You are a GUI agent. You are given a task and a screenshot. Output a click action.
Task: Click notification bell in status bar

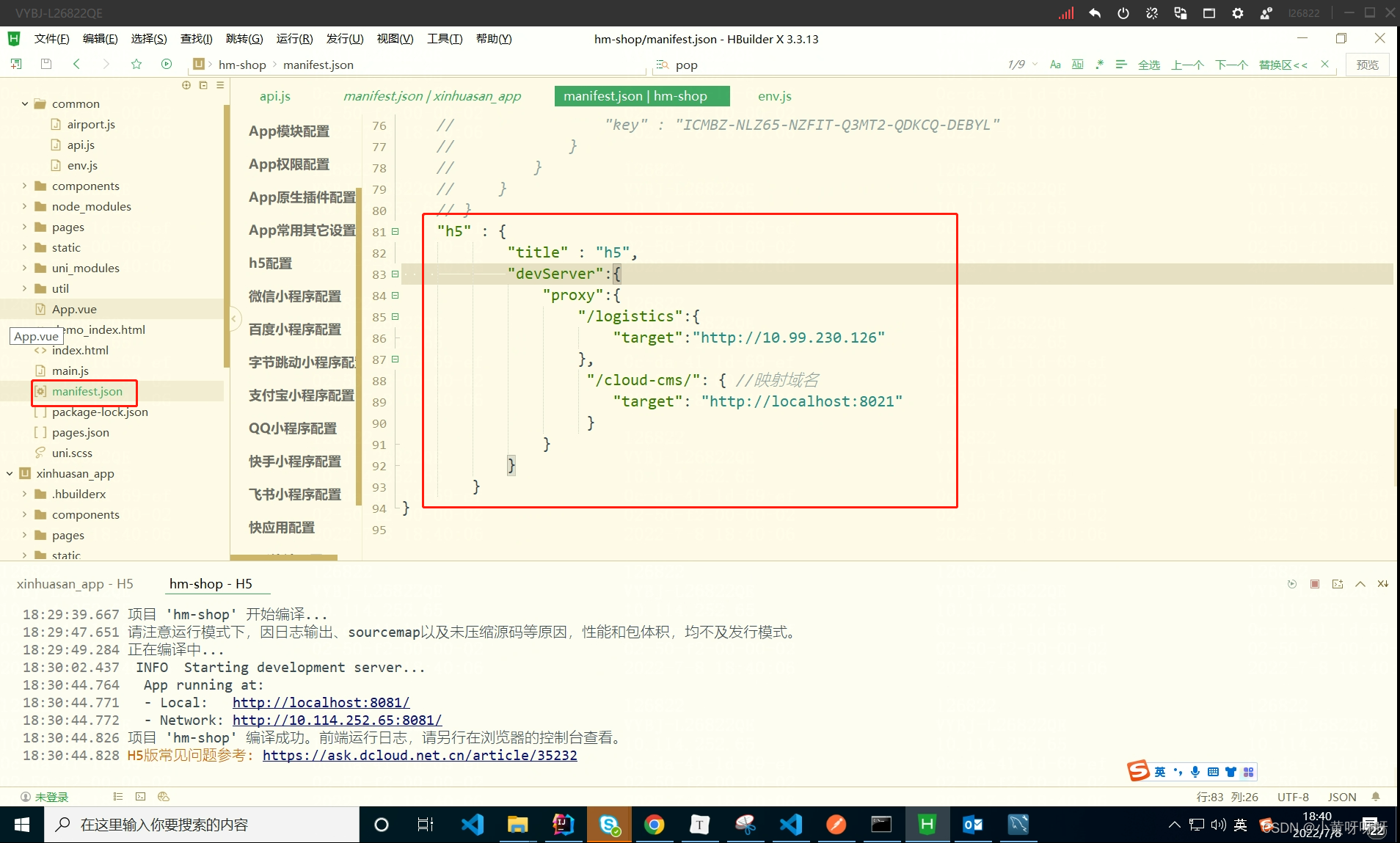click(1376, 797)
